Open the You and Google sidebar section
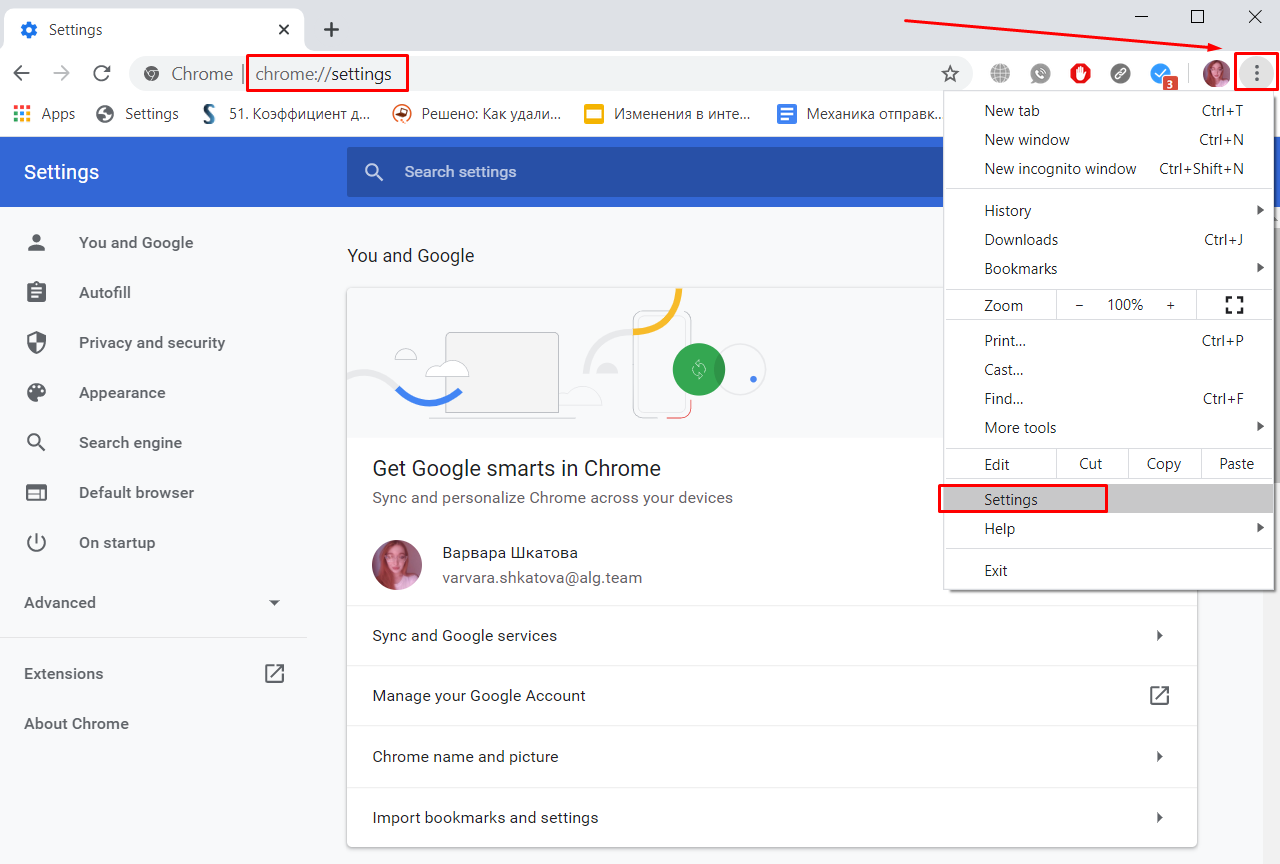1280x864 pixels. coord(136,242)
